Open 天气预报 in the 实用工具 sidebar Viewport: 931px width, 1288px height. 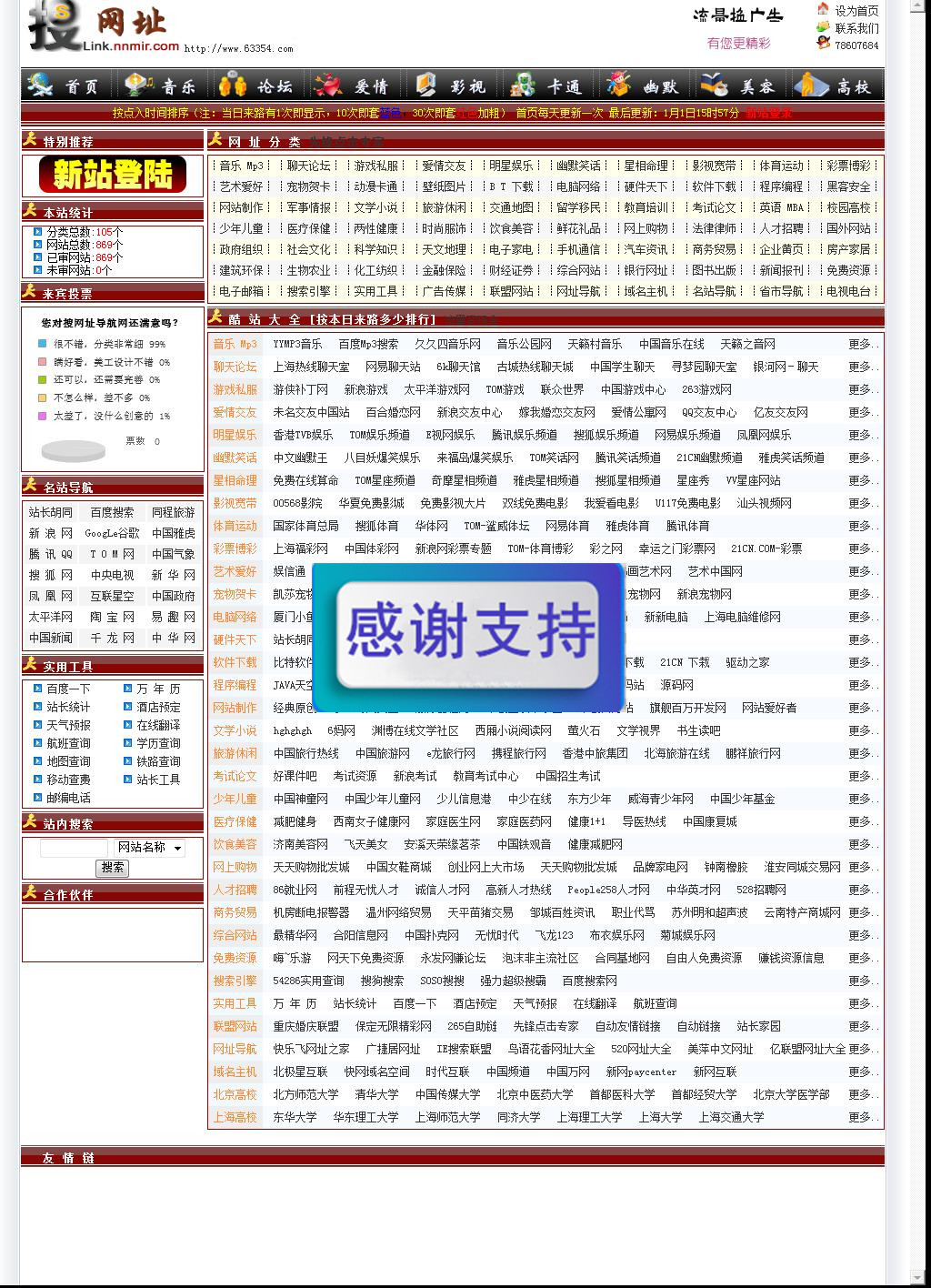click(x=68, y=725)
